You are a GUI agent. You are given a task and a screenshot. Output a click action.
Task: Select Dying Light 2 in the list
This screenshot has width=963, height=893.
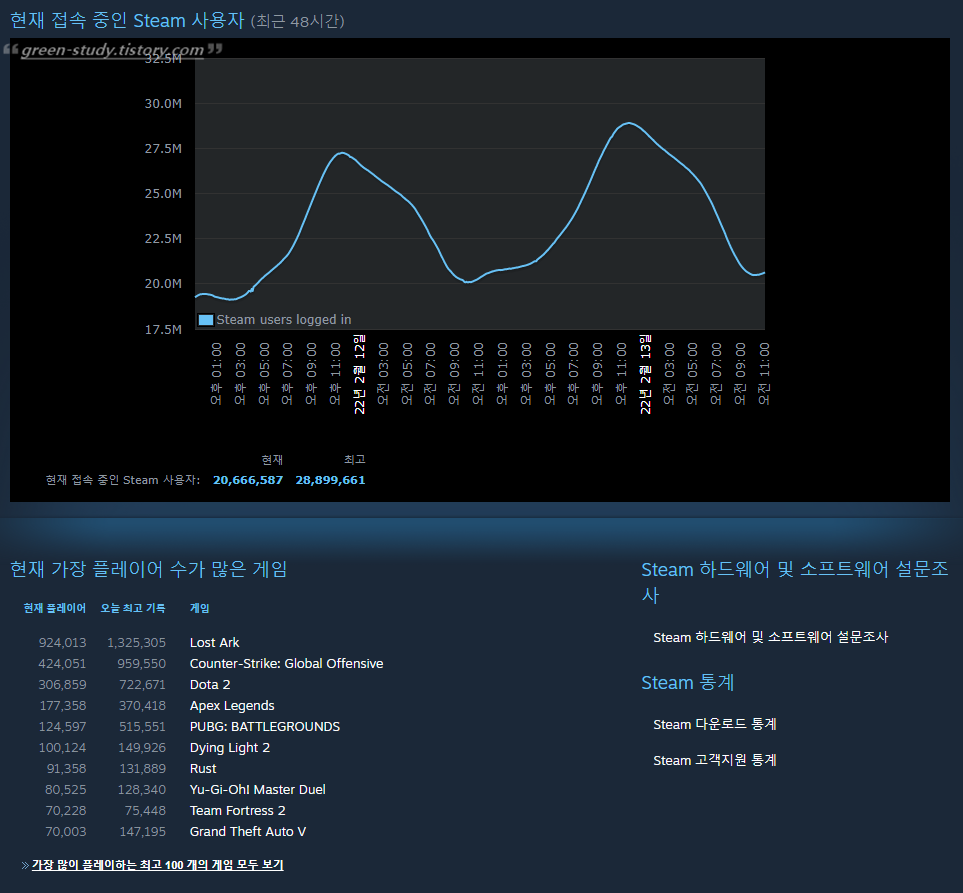[230, 747]
